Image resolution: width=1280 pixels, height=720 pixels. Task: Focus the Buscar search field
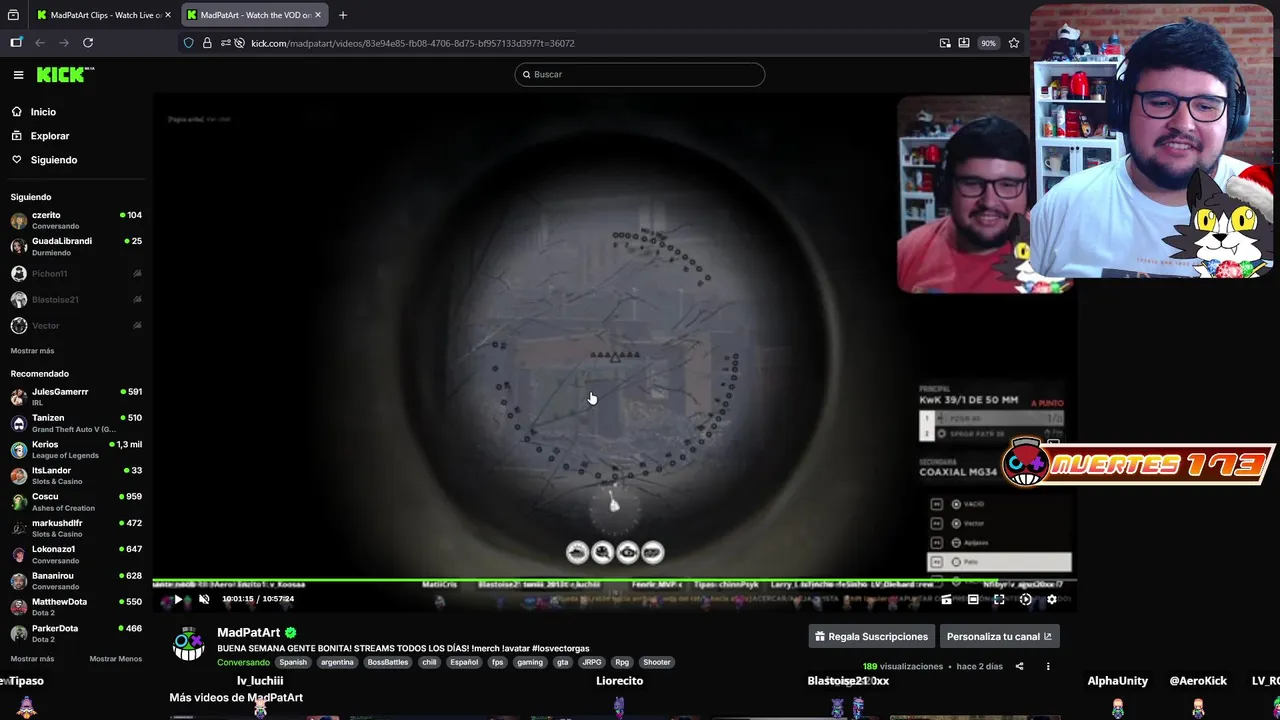(640, 74)
